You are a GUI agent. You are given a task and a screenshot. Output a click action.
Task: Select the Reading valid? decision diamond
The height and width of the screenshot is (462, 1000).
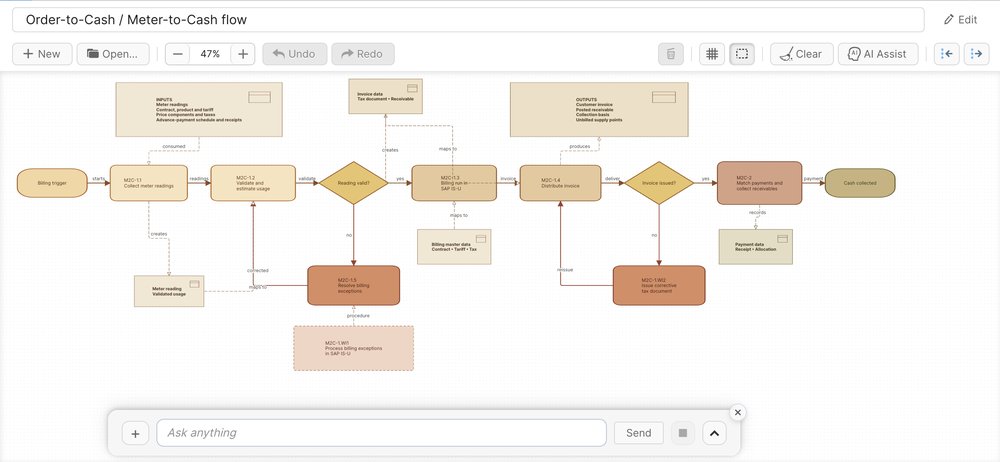pyautogui.click(x=353, y=183)
